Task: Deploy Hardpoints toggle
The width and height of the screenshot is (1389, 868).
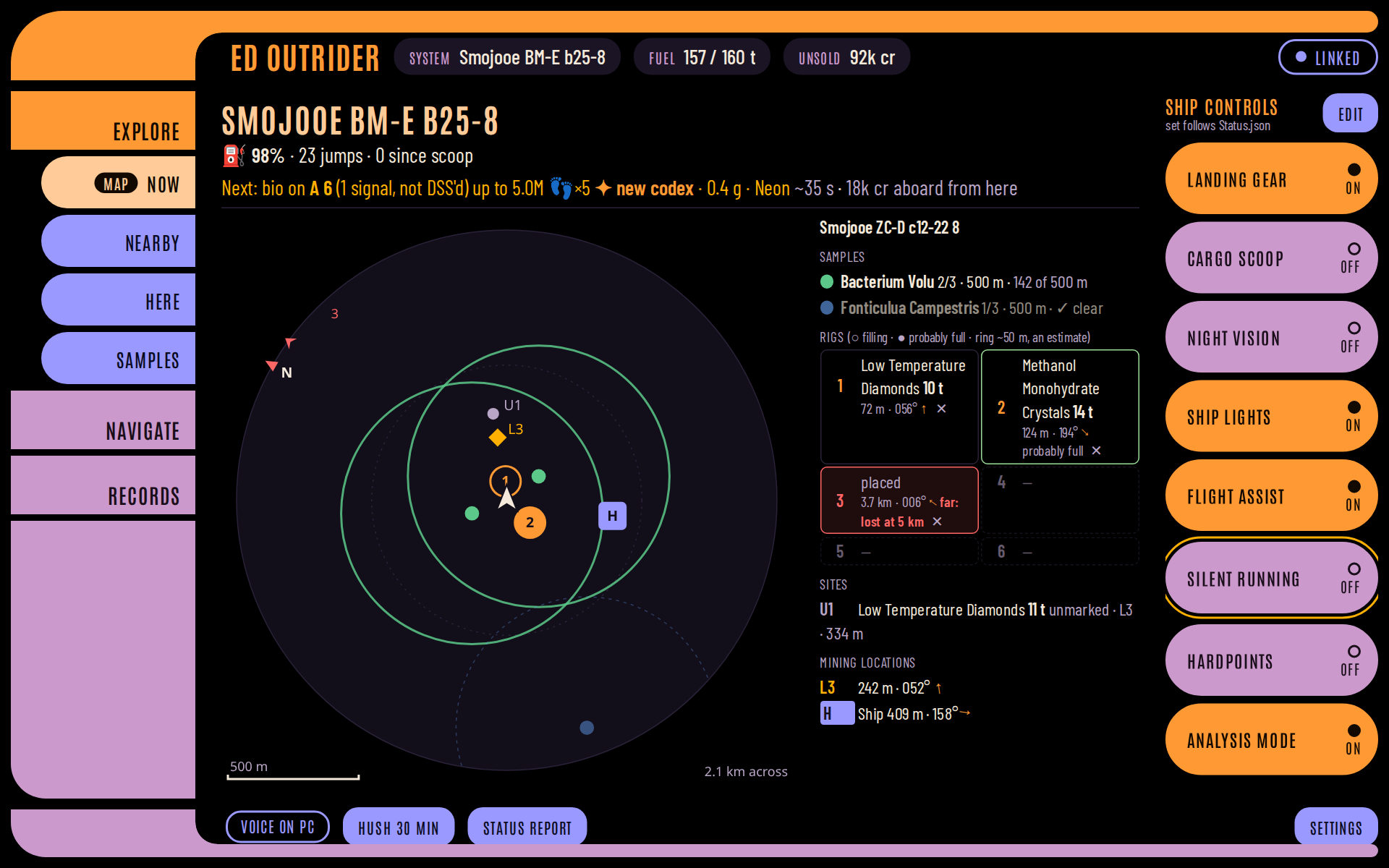Action: pyautogui.click(x=1271, y=660)
